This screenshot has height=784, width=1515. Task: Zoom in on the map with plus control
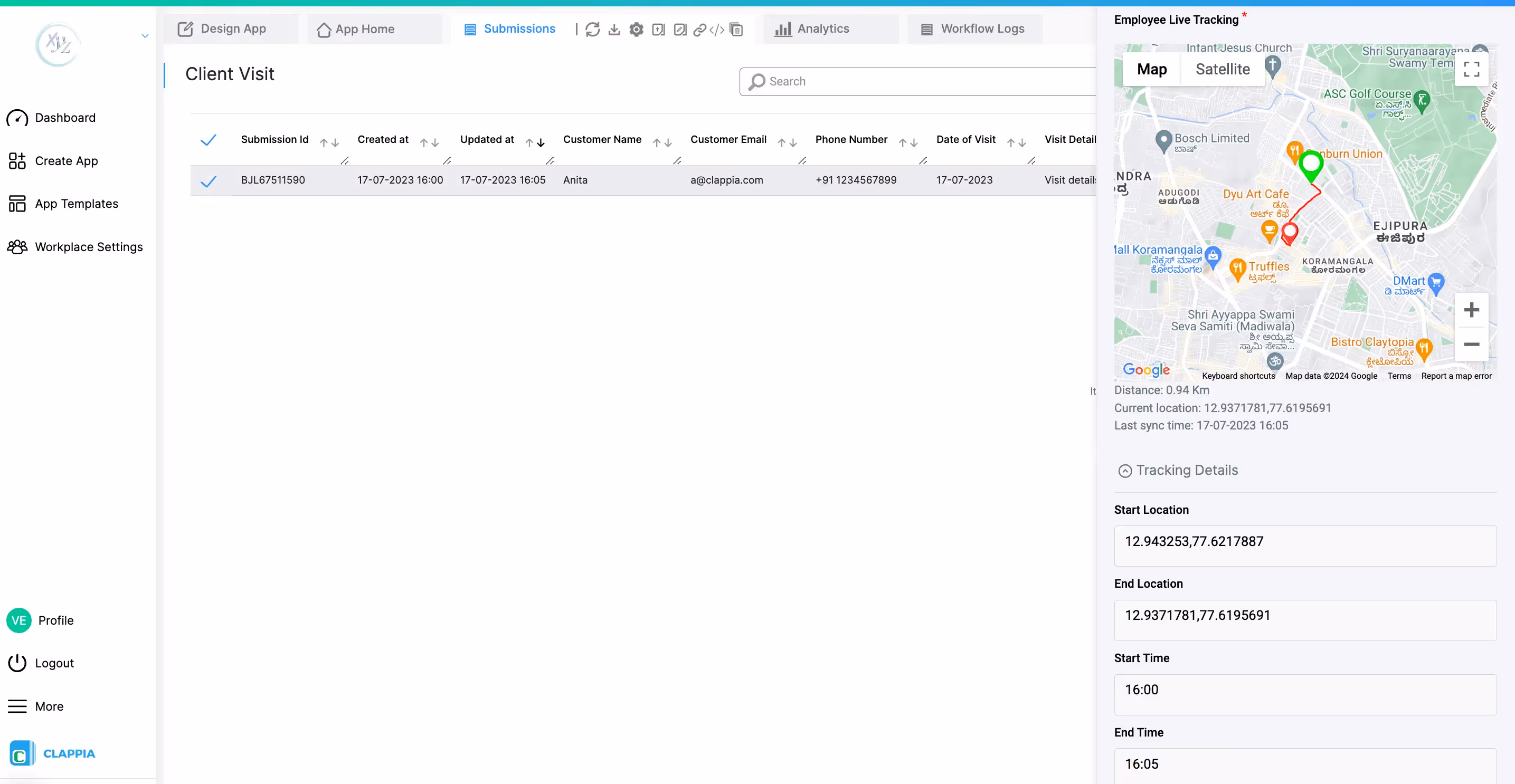click(x=1472, y=310)
